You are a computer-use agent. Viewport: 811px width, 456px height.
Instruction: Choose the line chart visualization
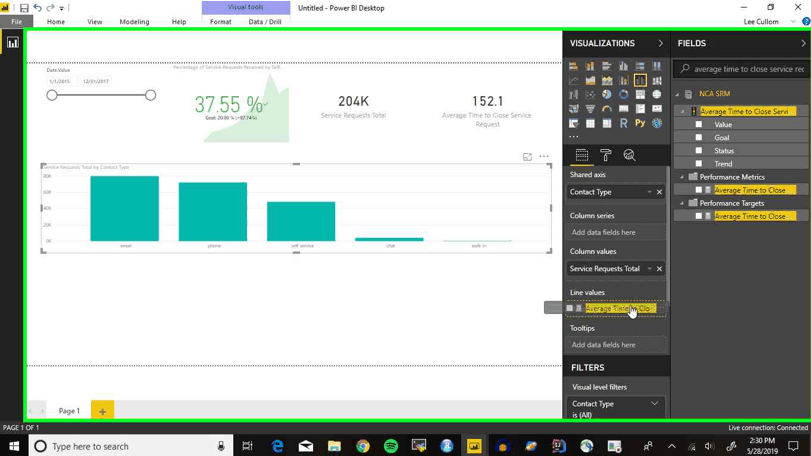pyautogui.click(x=574, y=81)
